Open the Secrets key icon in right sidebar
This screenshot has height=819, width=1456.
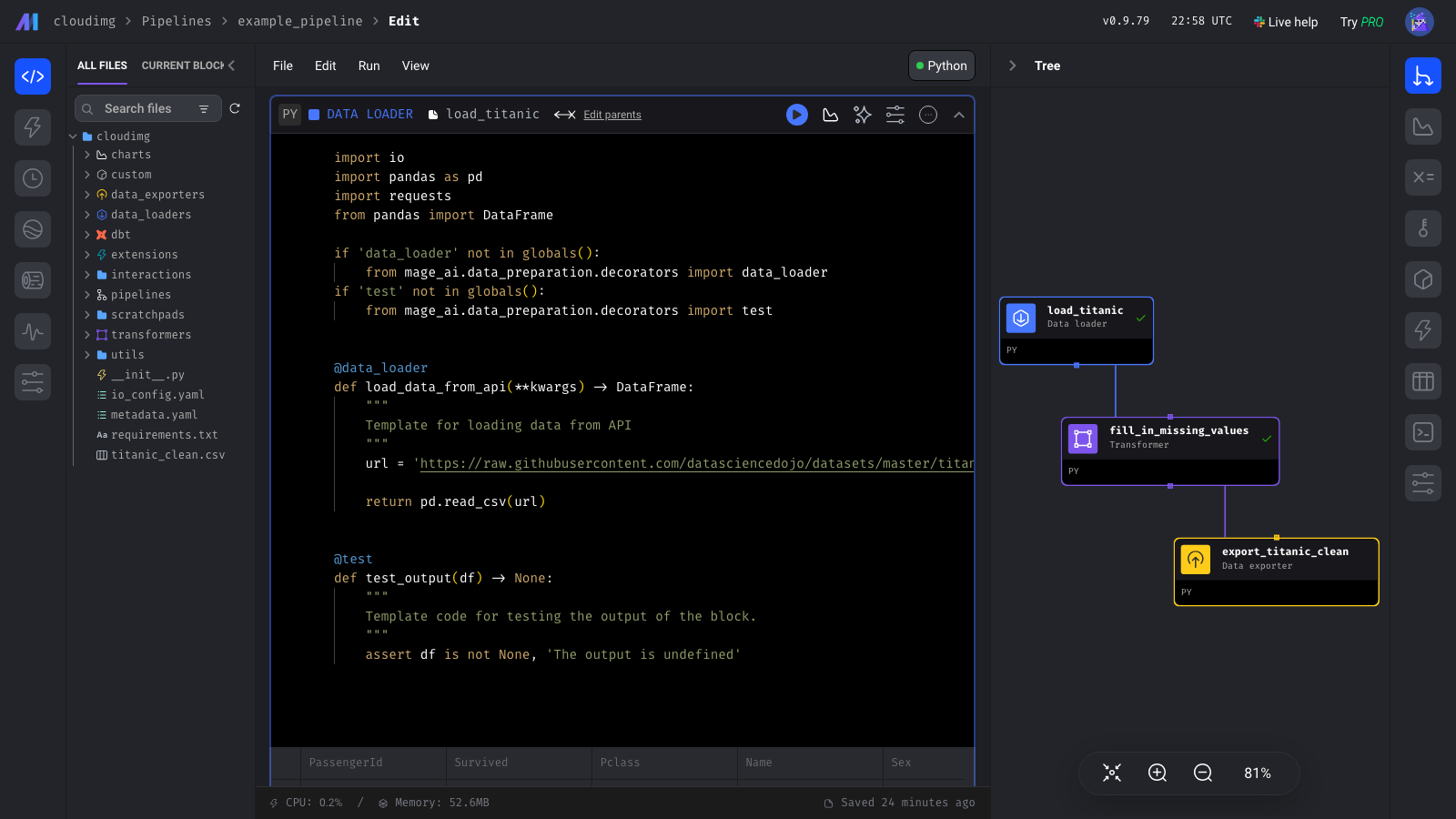click(x=1423, y=228)
